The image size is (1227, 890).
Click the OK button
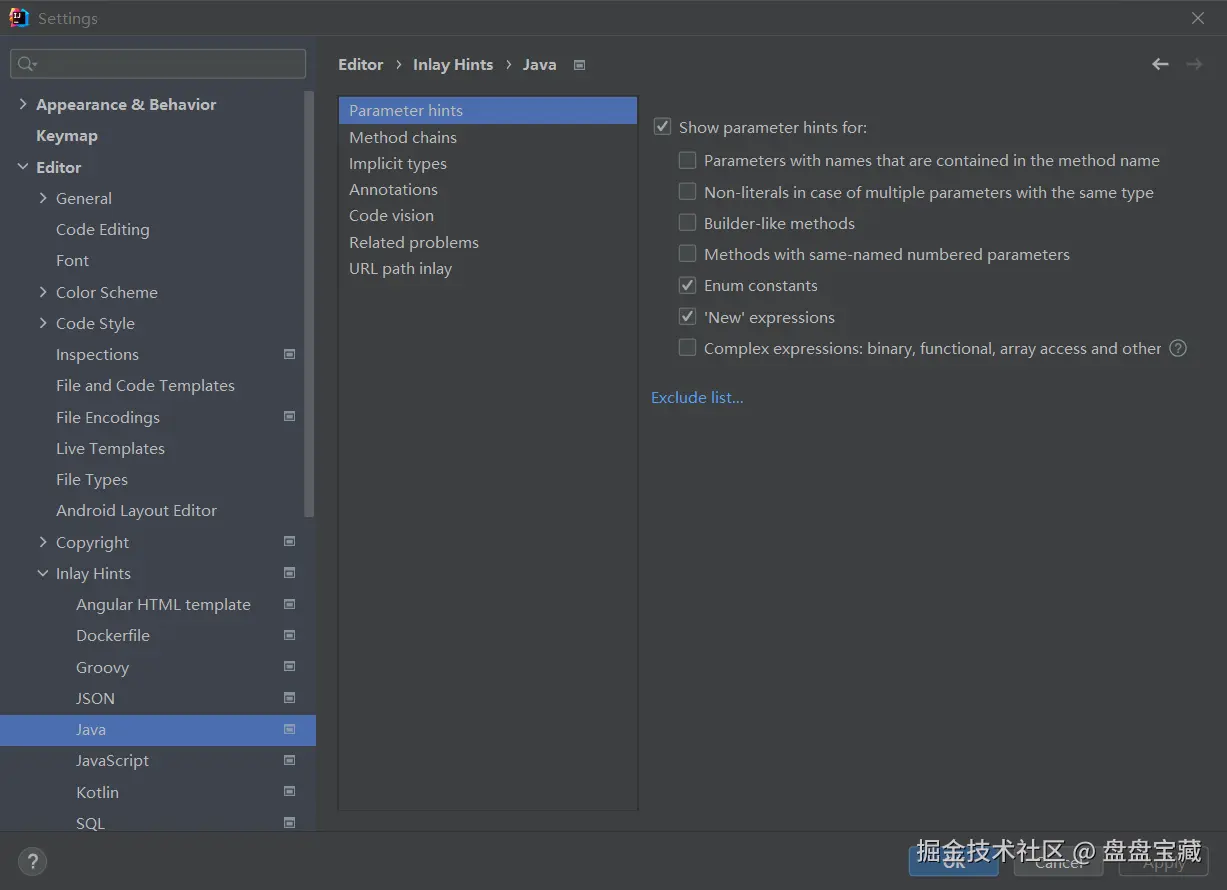pyautogui.click(x=953, y=861)
